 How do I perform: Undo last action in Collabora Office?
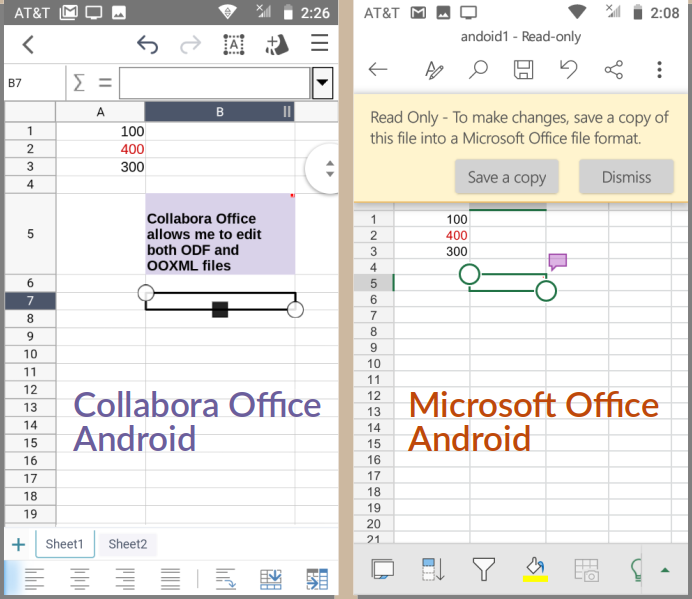click(147, 45)
